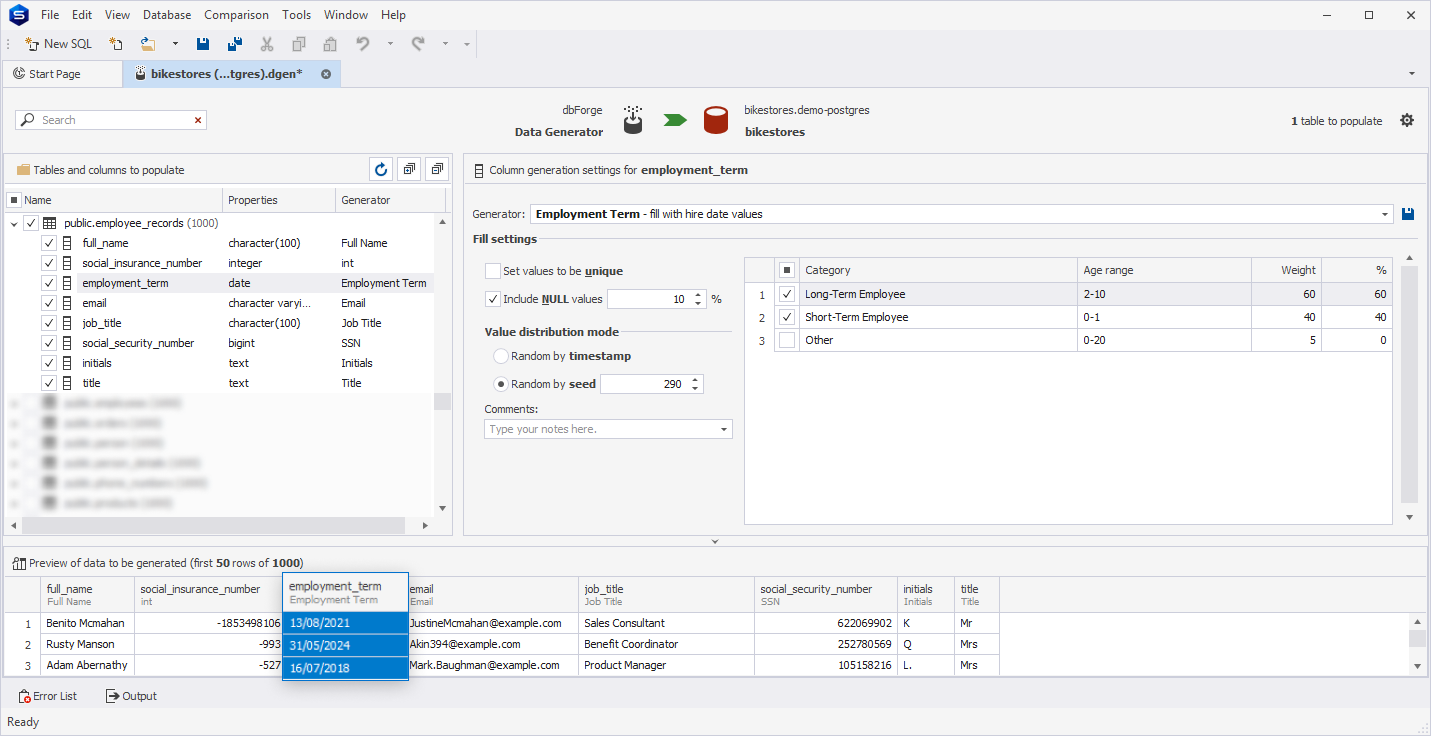Click the Refresh tables icon
This screenshot has height=736, width=1431.
click(380, 170)
